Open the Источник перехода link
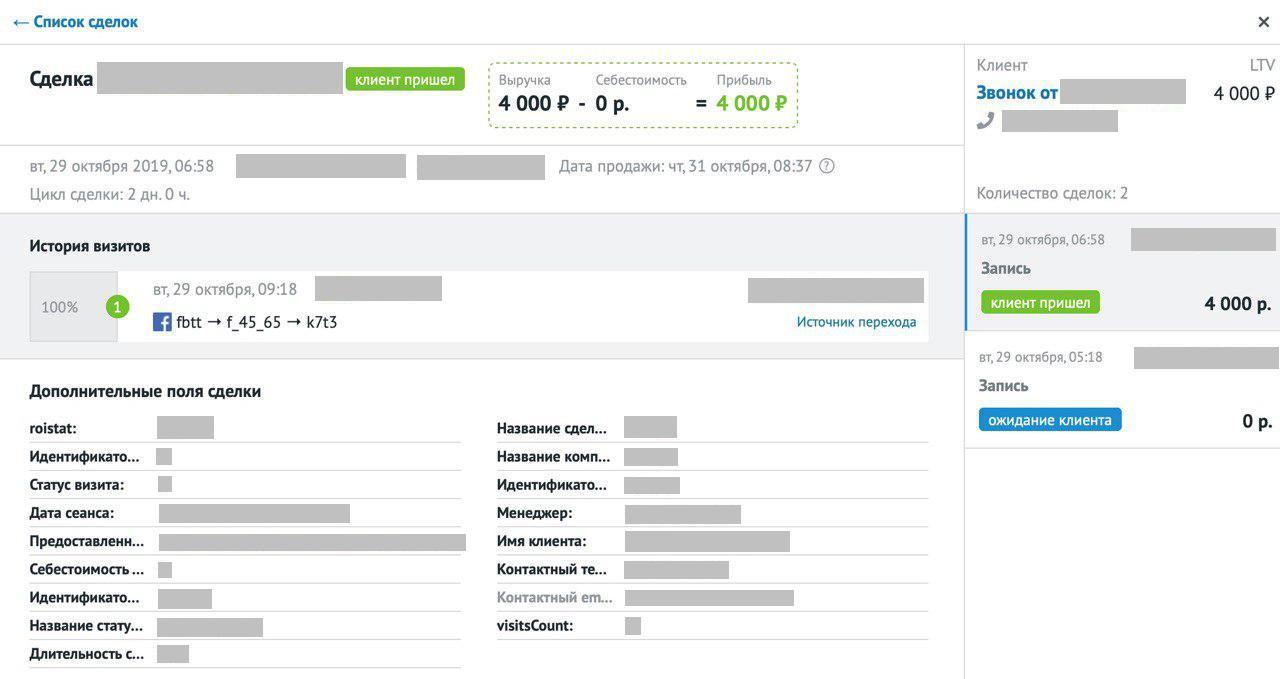1280x679 pixels. click(x=856, y=322)
